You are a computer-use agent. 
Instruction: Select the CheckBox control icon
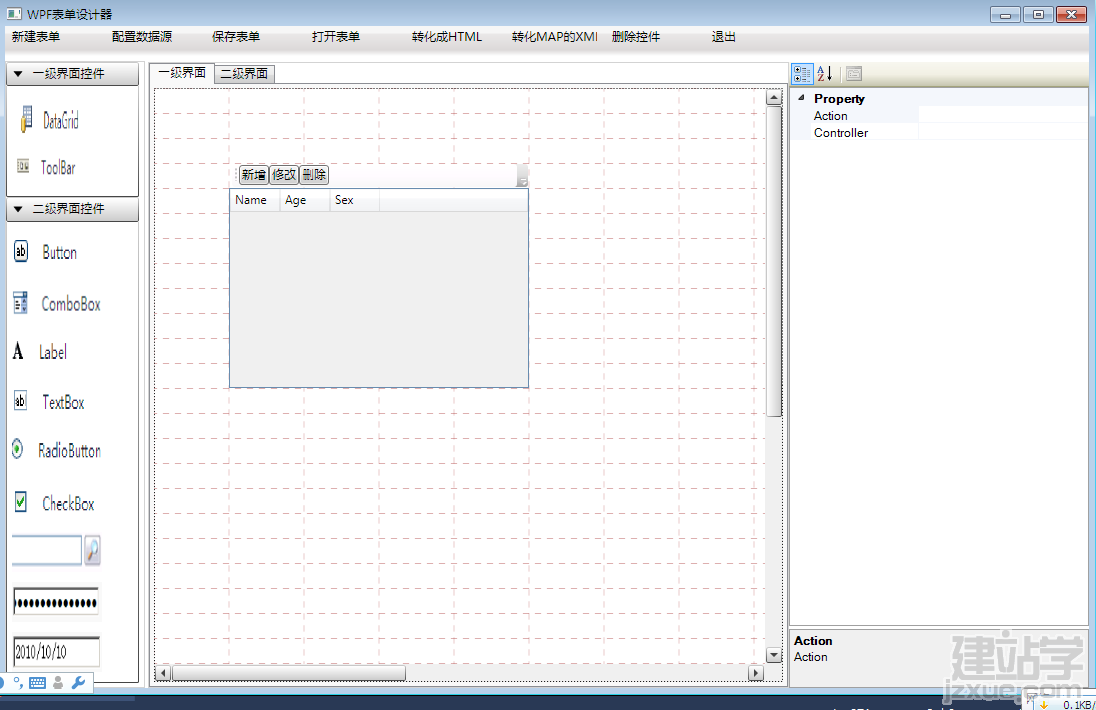pyautogui.click(x=21, y=501)
